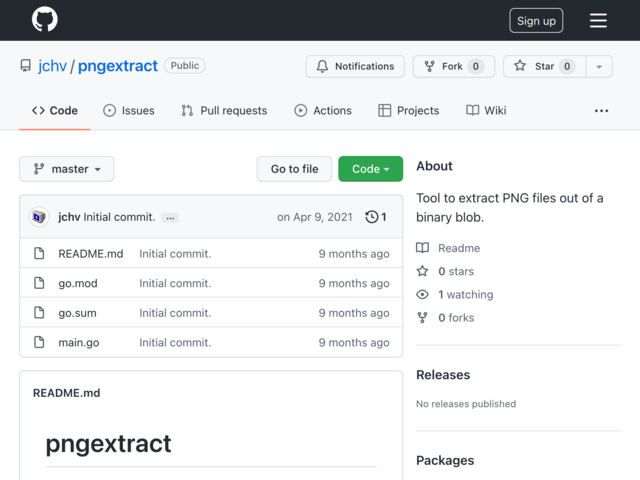Click the go.mod file icon
The image size is (640, 480).
point(39,283)
